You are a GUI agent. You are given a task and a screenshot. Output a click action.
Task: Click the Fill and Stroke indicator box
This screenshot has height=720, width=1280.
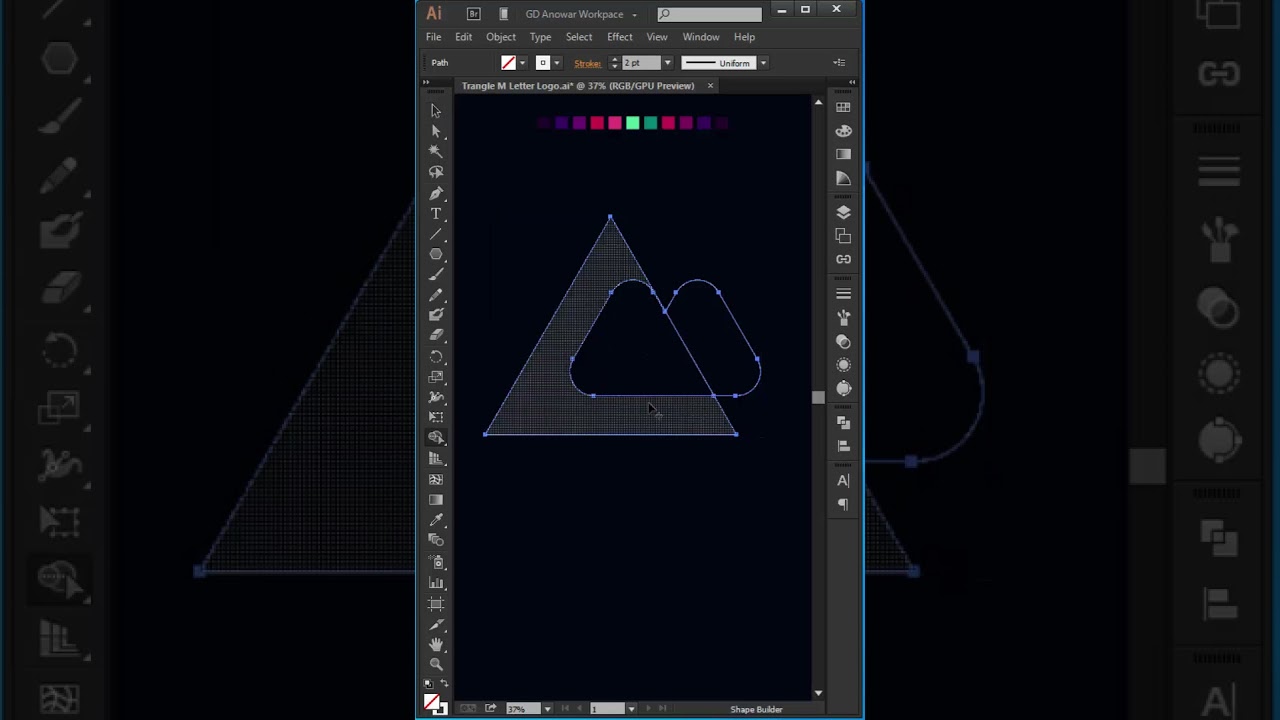[434, 704]
